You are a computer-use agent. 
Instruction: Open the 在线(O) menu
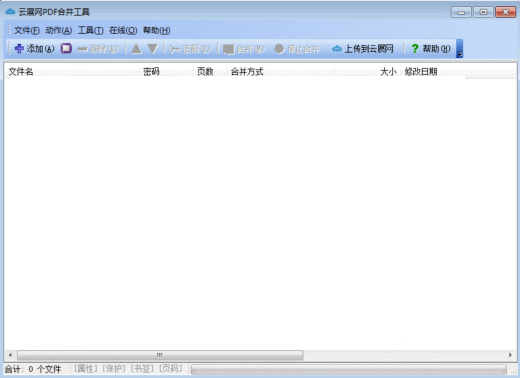[x=123, y=30]
